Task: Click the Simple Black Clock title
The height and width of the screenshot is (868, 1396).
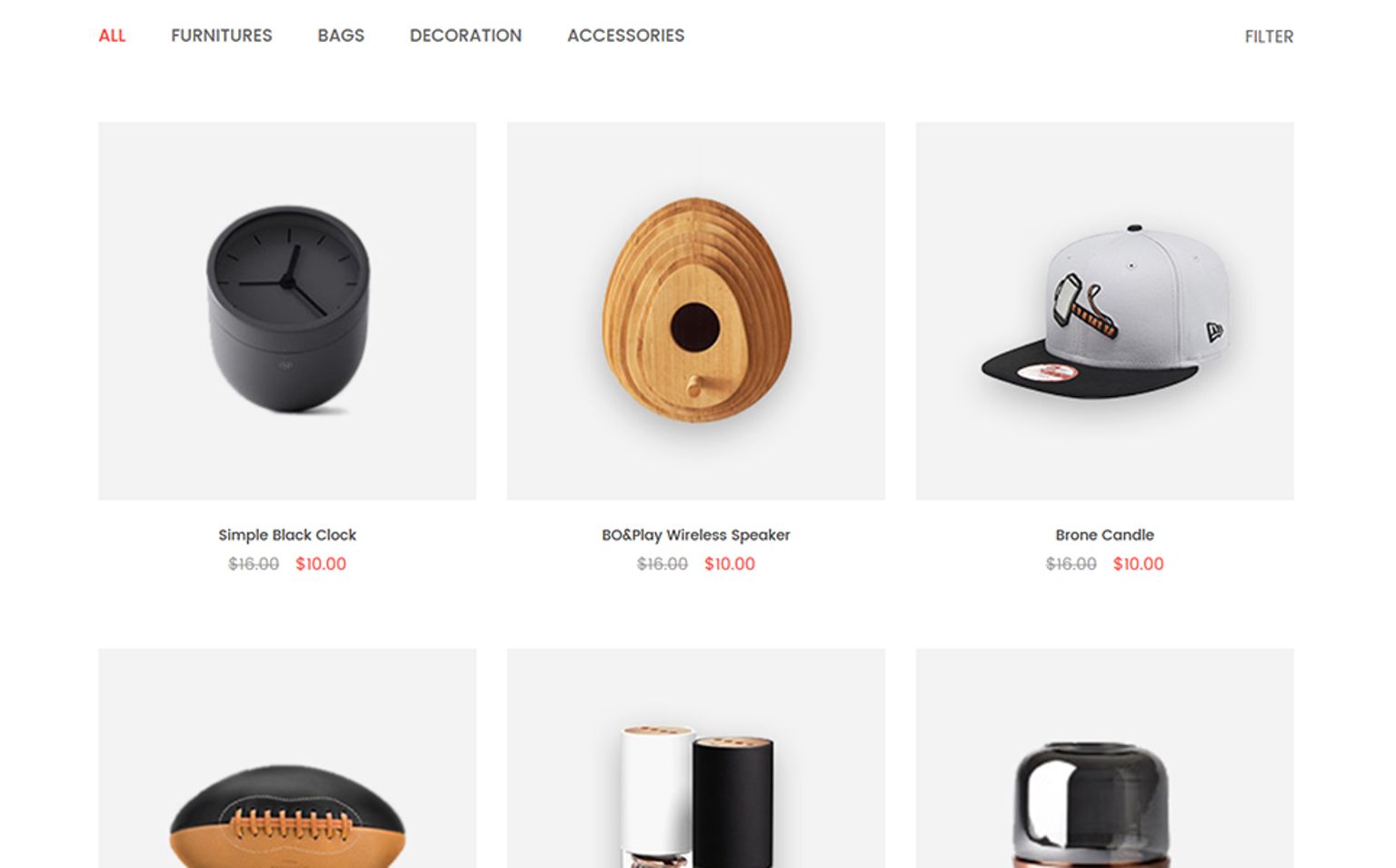Action: [x=287, y=534]
